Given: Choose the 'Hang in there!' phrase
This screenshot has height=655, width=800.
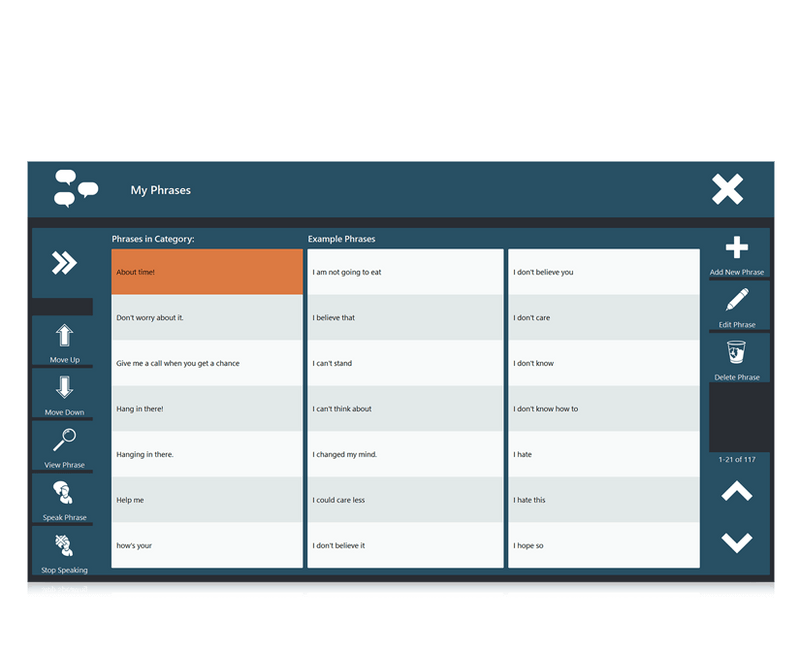Looking at the screenshot, I should (x=207, y=409).
